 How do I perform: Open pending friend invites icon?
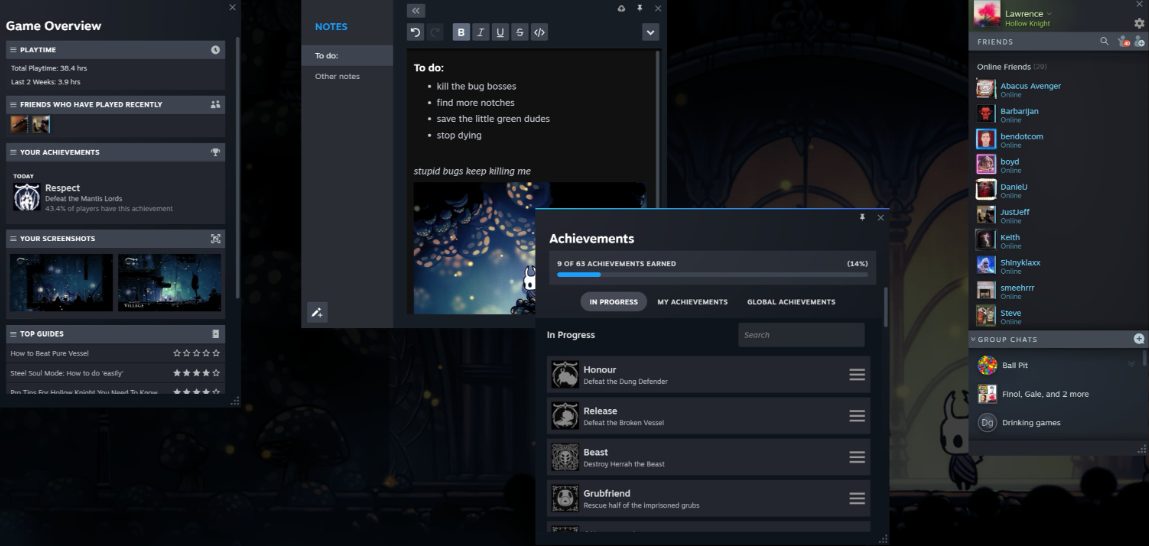point(1123,42)
